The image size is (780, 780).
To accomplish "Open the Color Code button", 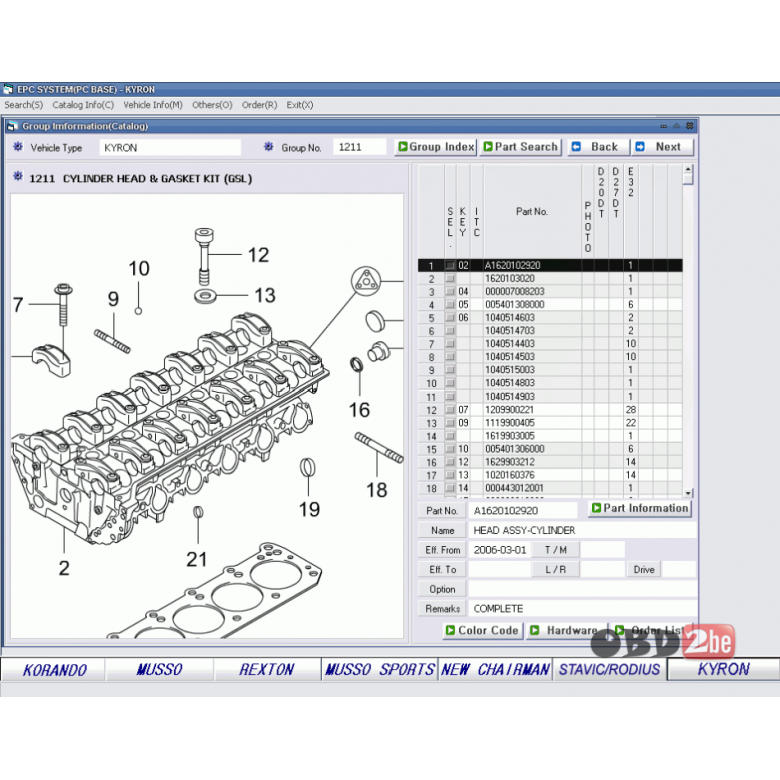I will pos(483,630).
